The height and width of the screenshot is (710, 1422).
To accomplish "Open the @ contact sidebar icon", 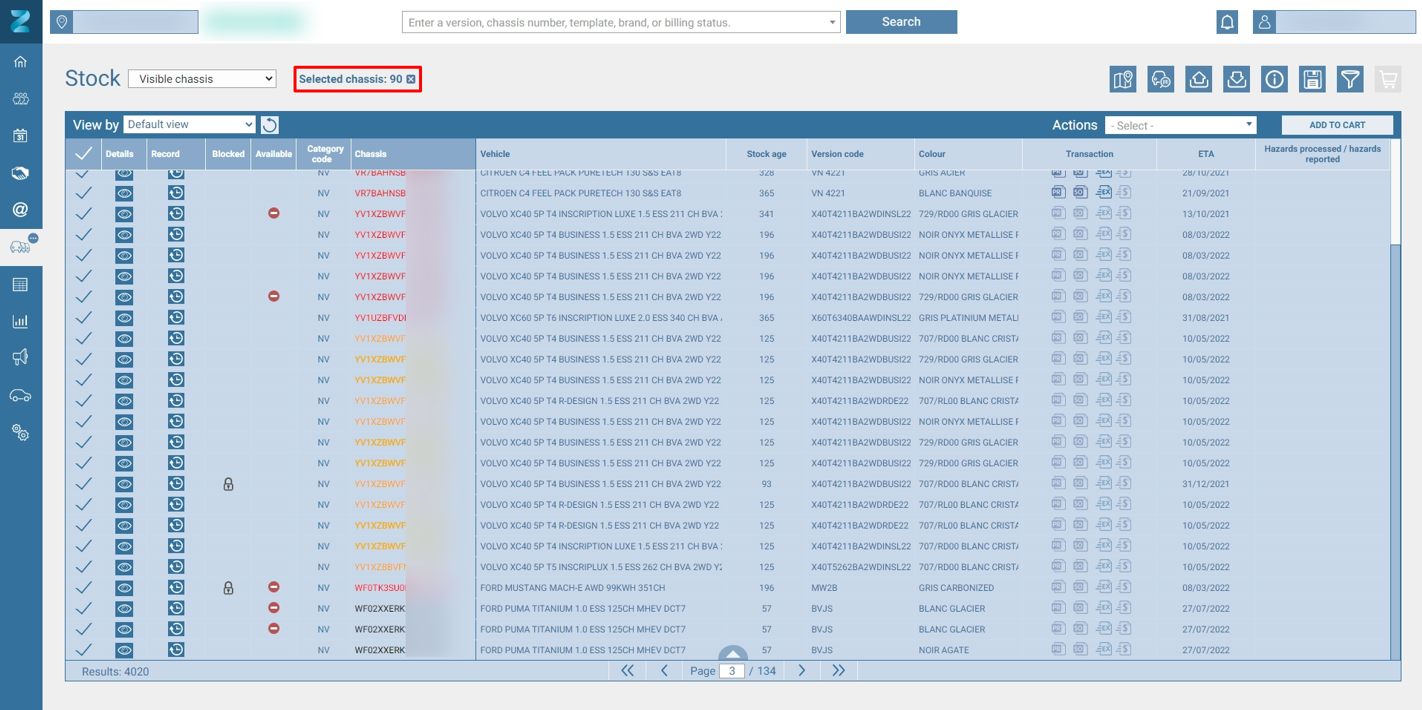I will tap(20, 210).
